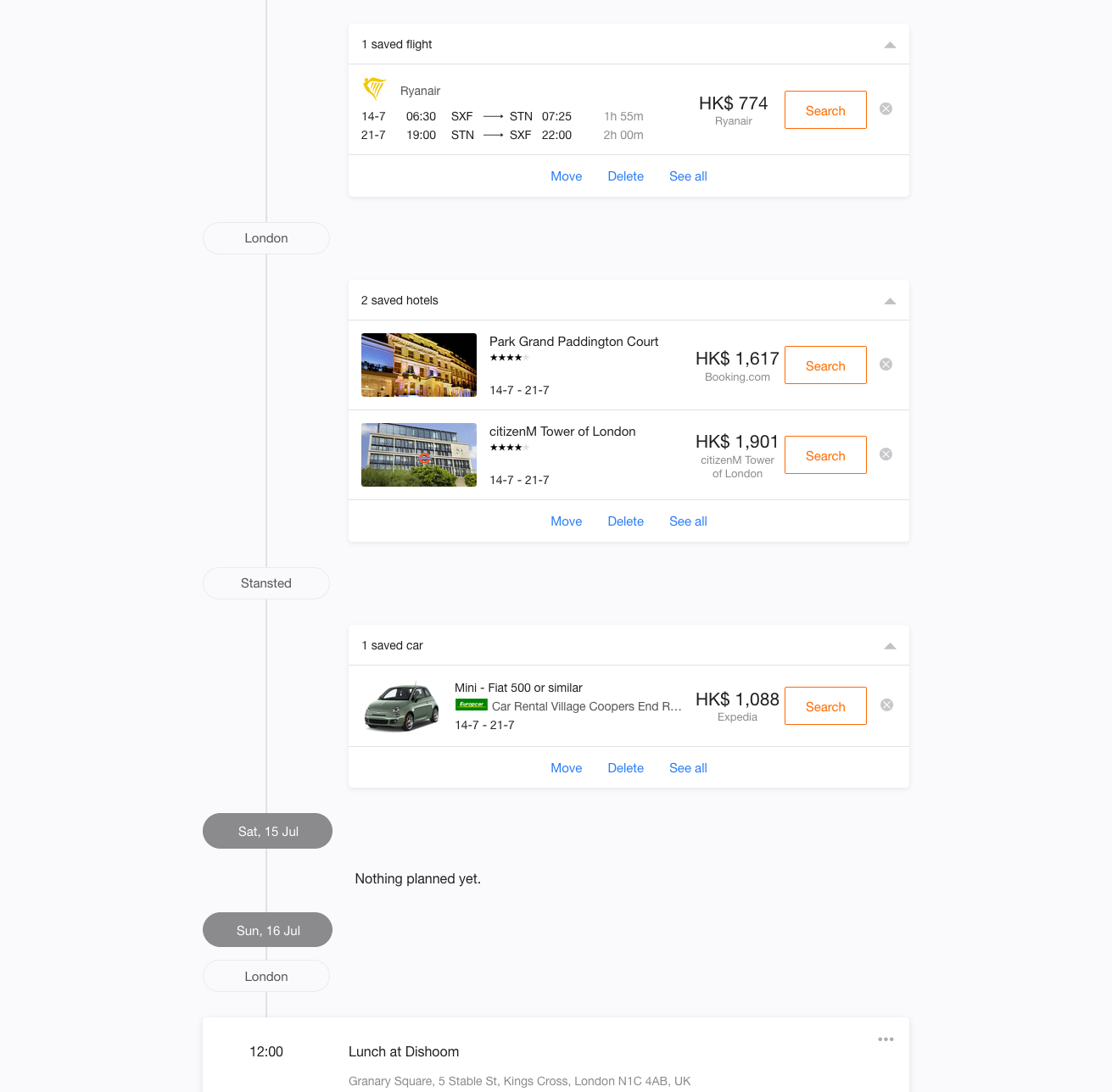Screen dimensions: 1112x1092
Task: Click the 12:00 lunch time
Action: (x=266, y=1051)
